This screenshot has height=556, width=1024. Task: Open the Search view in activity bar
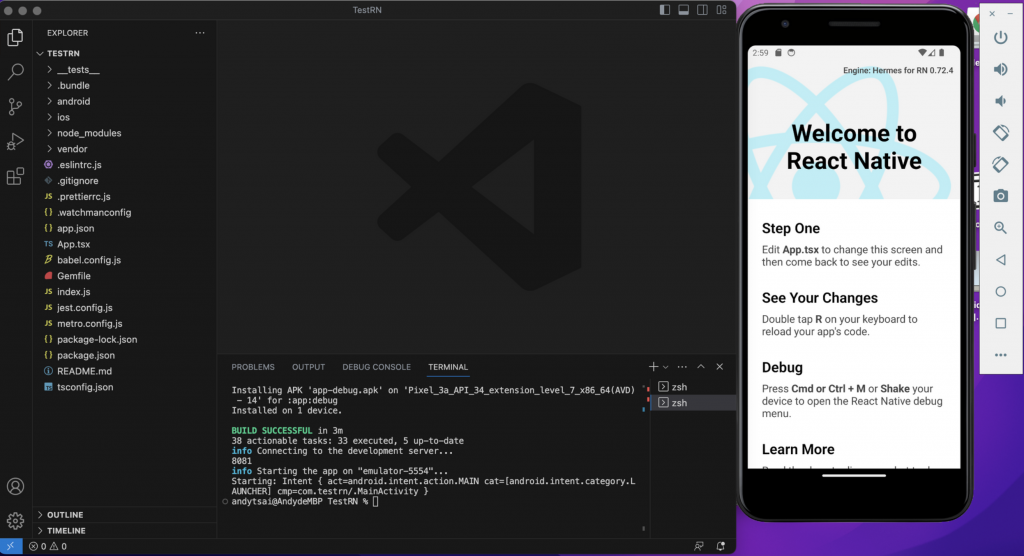[x=15, y=72]
